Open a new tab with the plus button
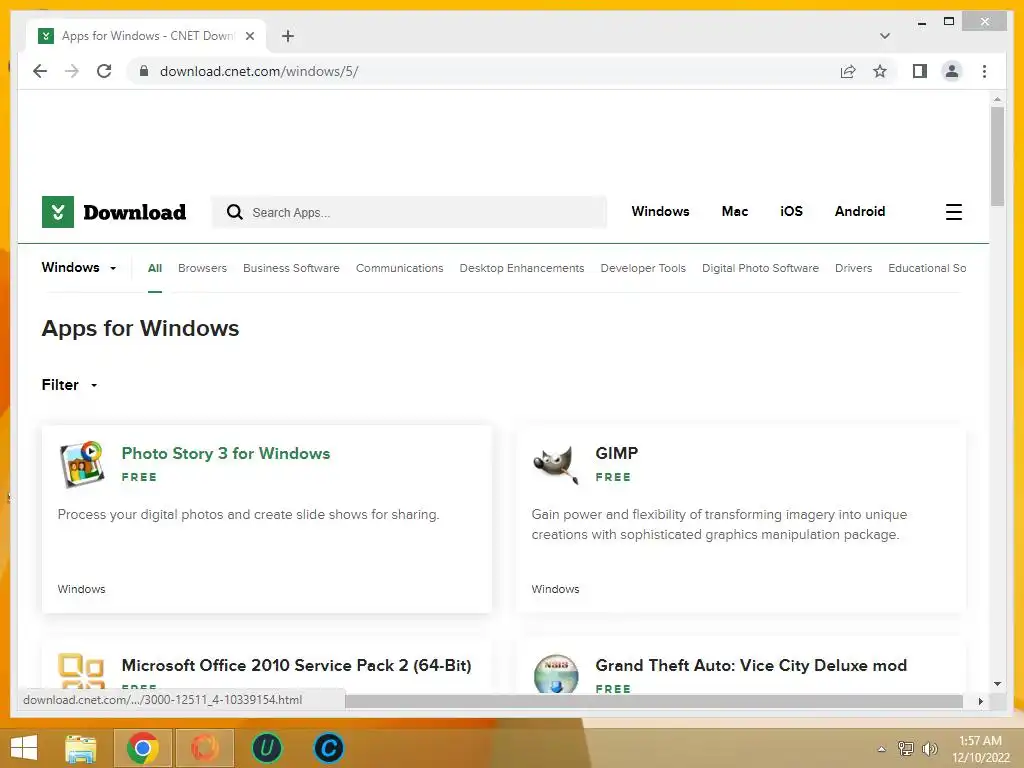 (x=288, y=36)
